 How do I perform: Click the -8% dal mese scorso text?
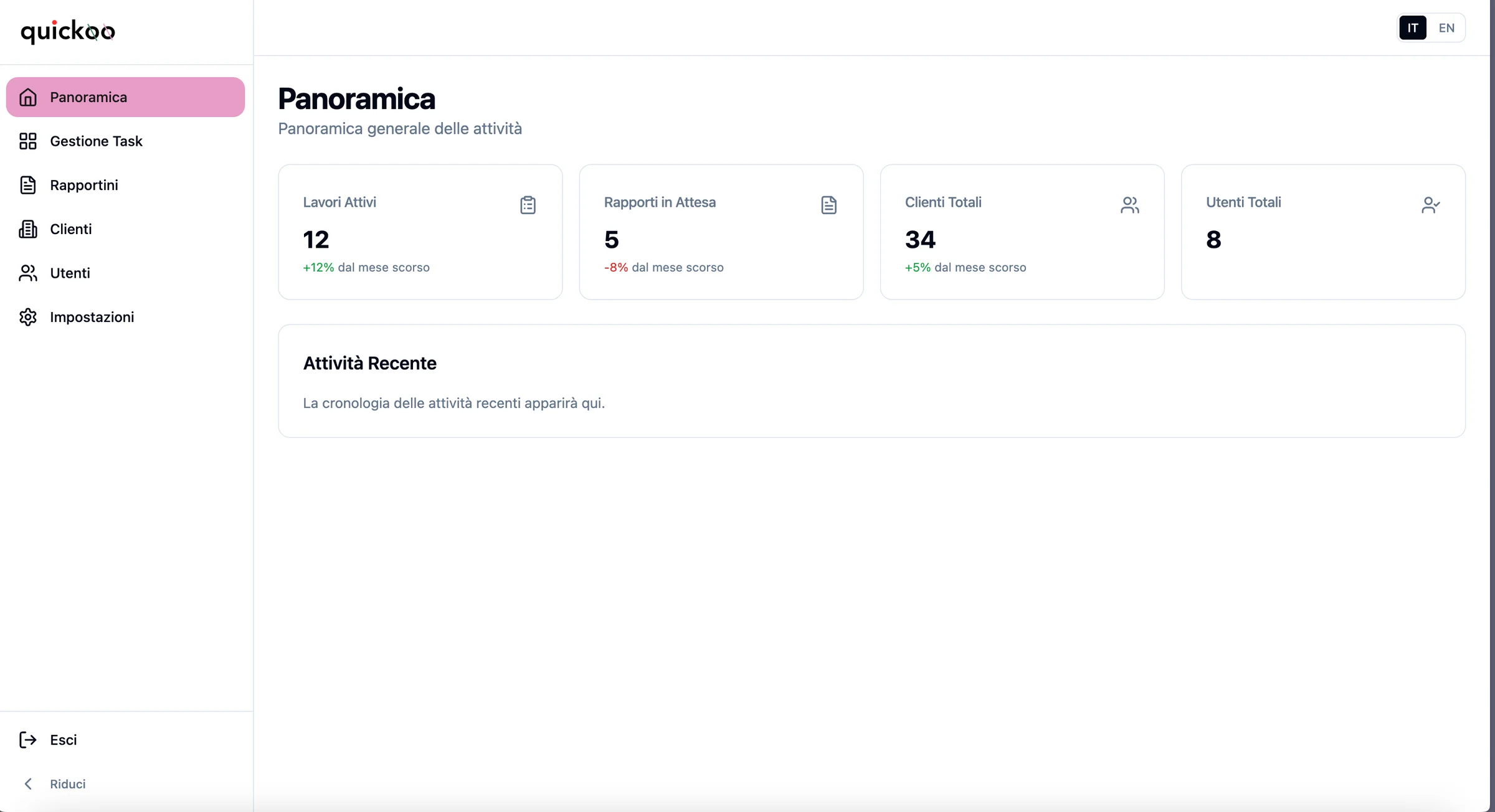[663, 267]
